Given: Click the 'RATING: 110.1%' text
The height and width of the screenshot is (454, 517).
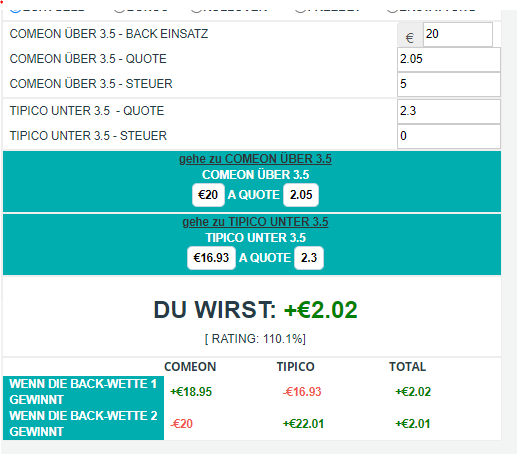Looking at the screenshot, I should (x=255, y=339).
